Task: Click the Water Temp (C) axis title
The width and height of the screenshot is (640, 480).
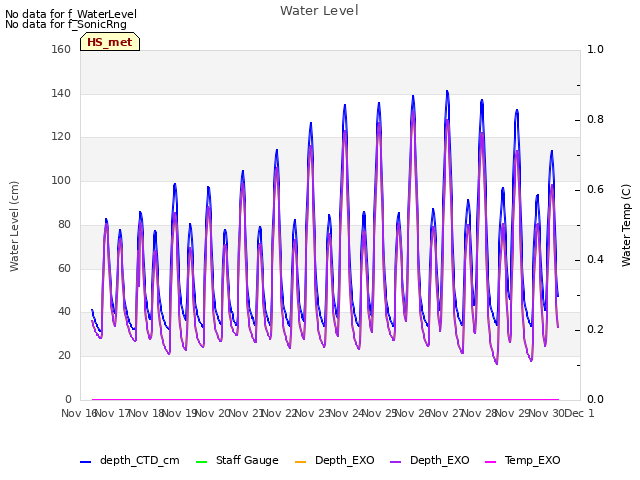Action: tap(626, 225)
